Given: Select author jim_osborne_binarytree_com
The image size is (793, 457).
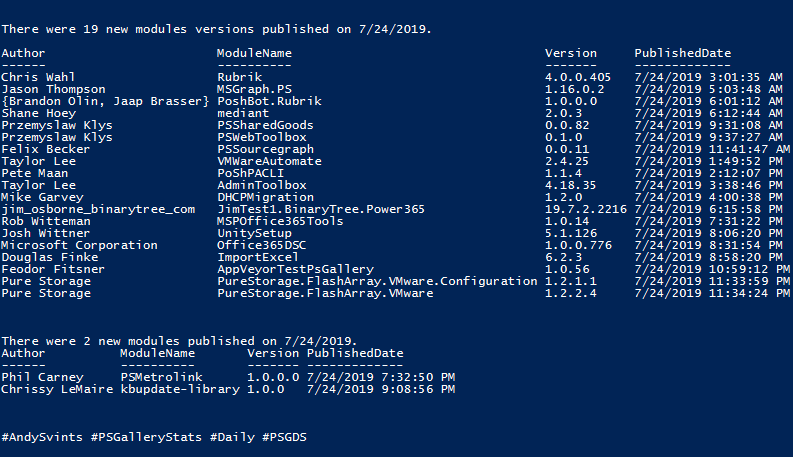Looking at the screenshot, I should (98, 209).
